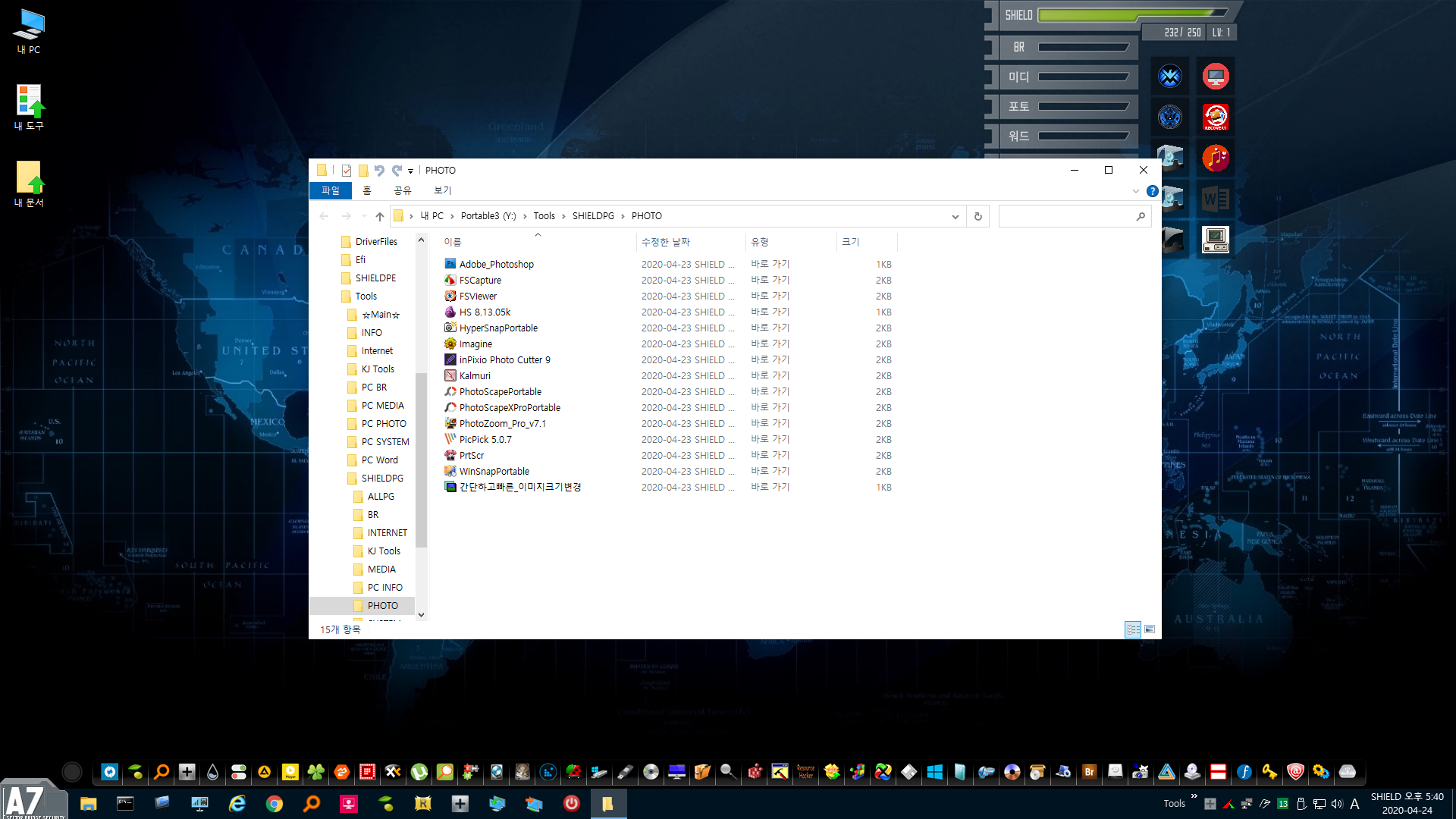Open the recent locations dropdown arrow

(365, 216)
